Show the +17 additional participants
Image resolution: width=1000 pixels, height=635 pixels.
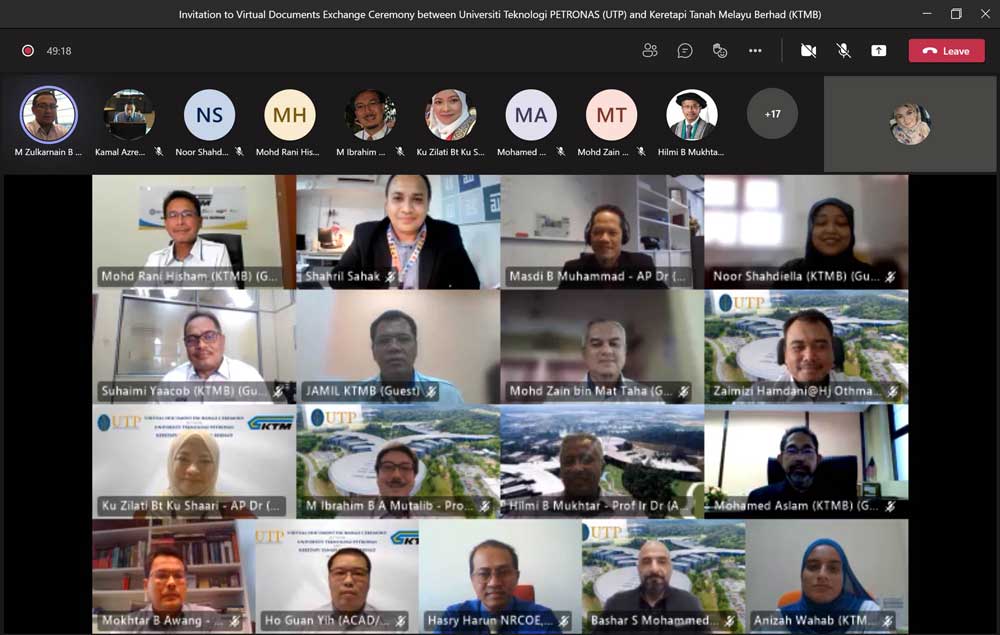pyautogui.click(x=772, y=114)
